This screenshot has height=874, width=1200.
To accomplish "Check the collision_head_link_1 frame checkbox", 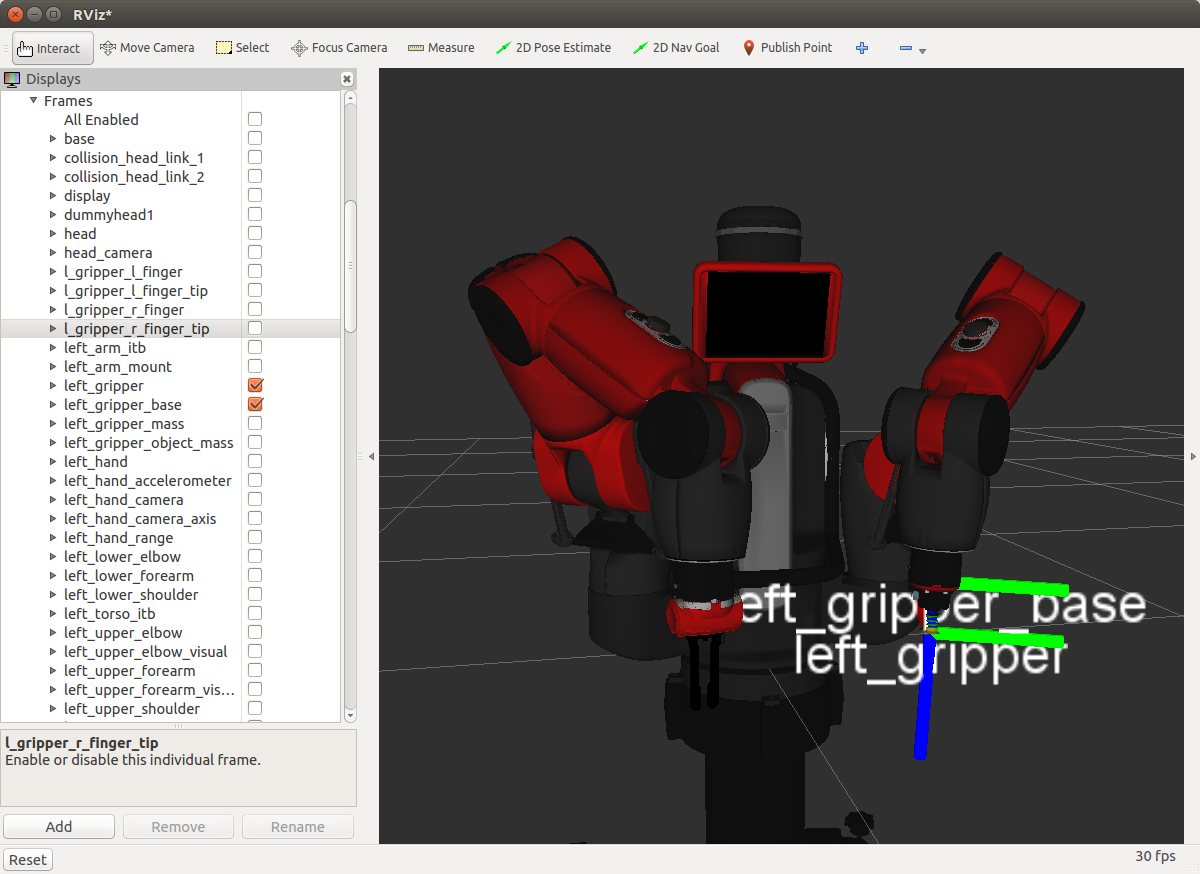I will (255, 157).
